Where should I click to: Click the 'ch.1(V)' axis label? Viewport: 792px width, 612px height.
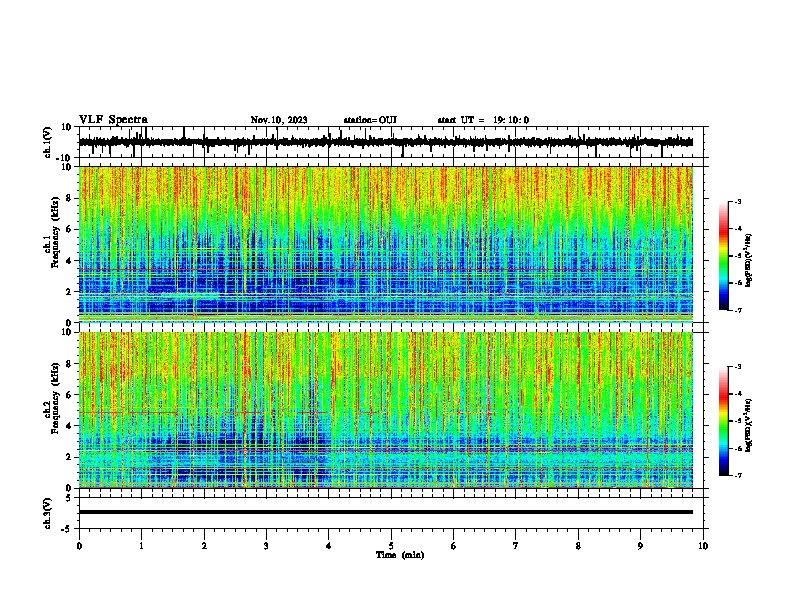coord(47,142)
